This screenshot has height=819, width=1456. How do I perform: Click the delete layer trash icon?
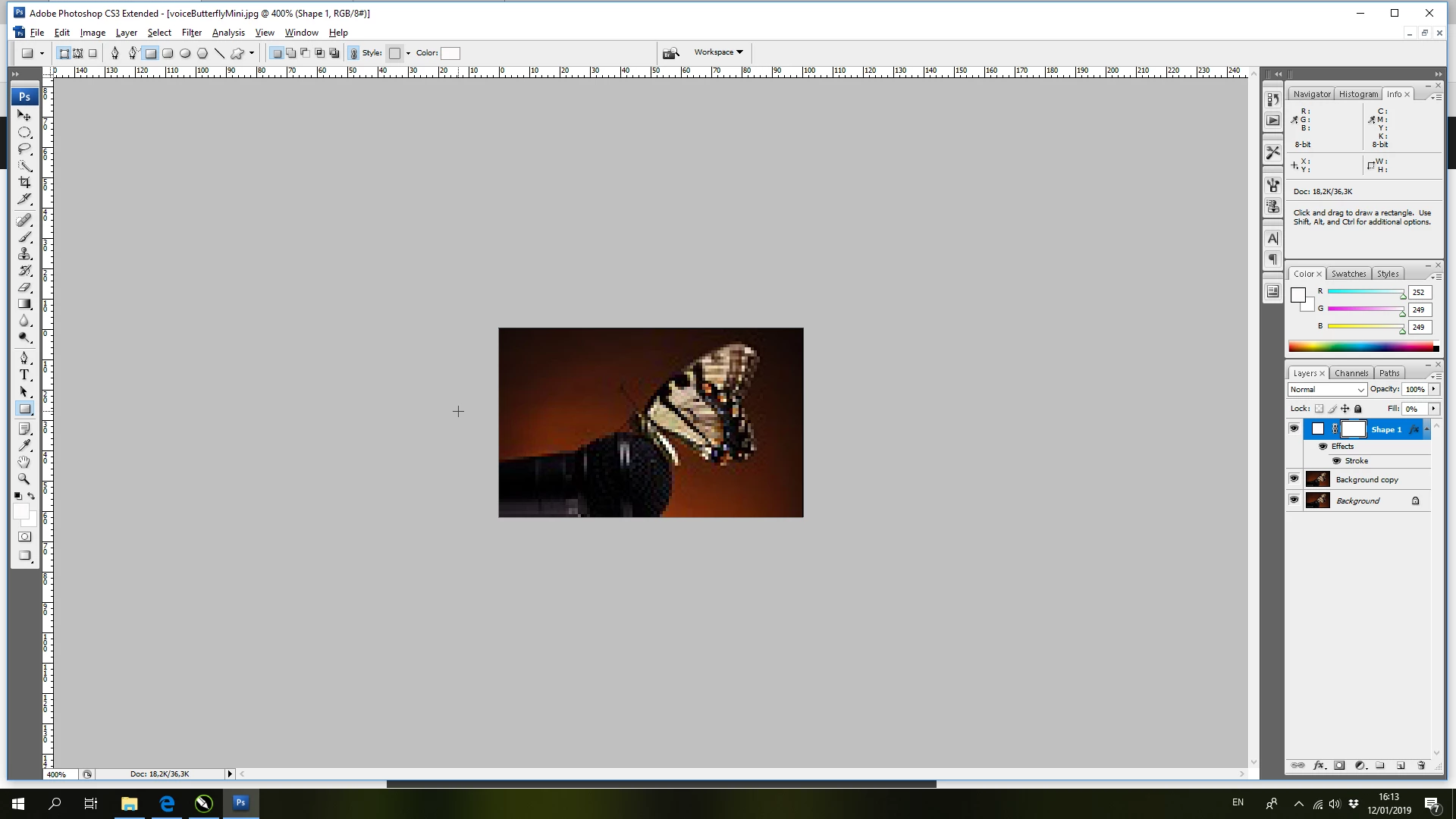pyautogui.click(x=1421, y=766)
